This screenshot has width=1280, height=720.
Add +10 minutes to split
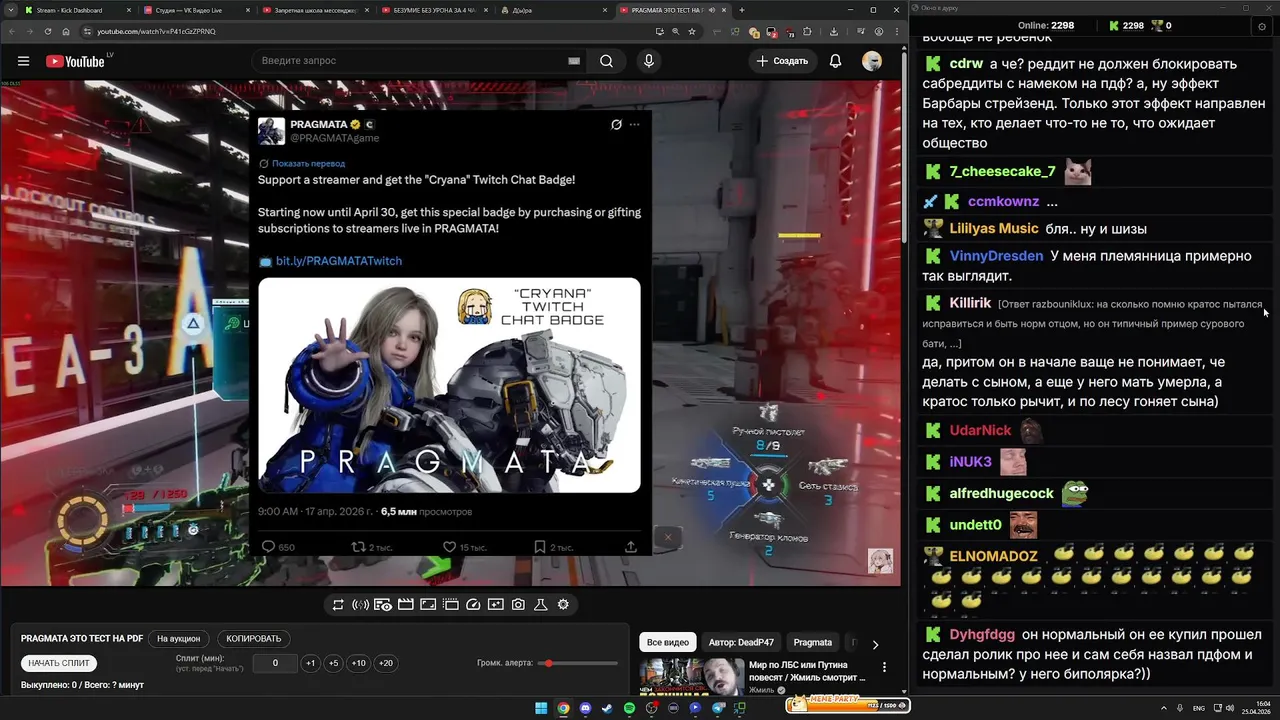click(x=359, y=663)
